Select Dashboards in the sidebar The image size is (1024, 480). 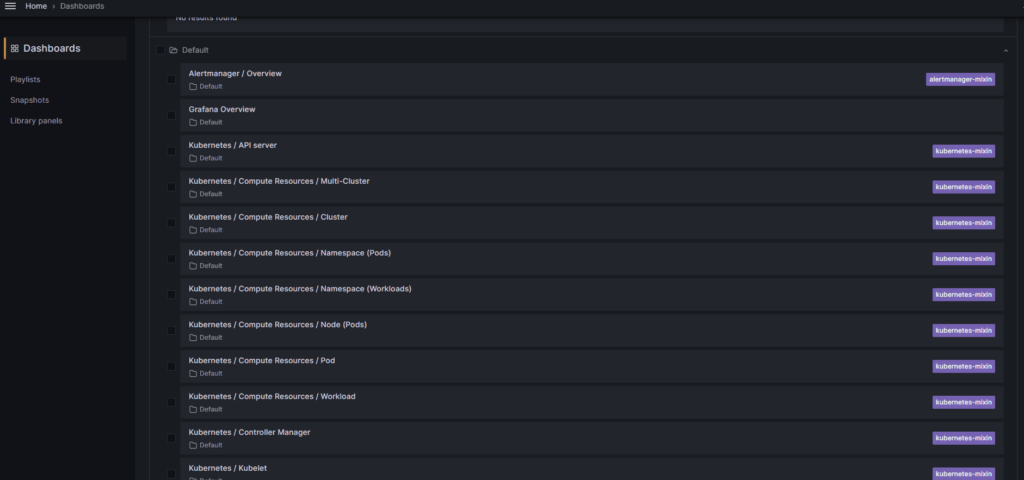coord(65,48)
